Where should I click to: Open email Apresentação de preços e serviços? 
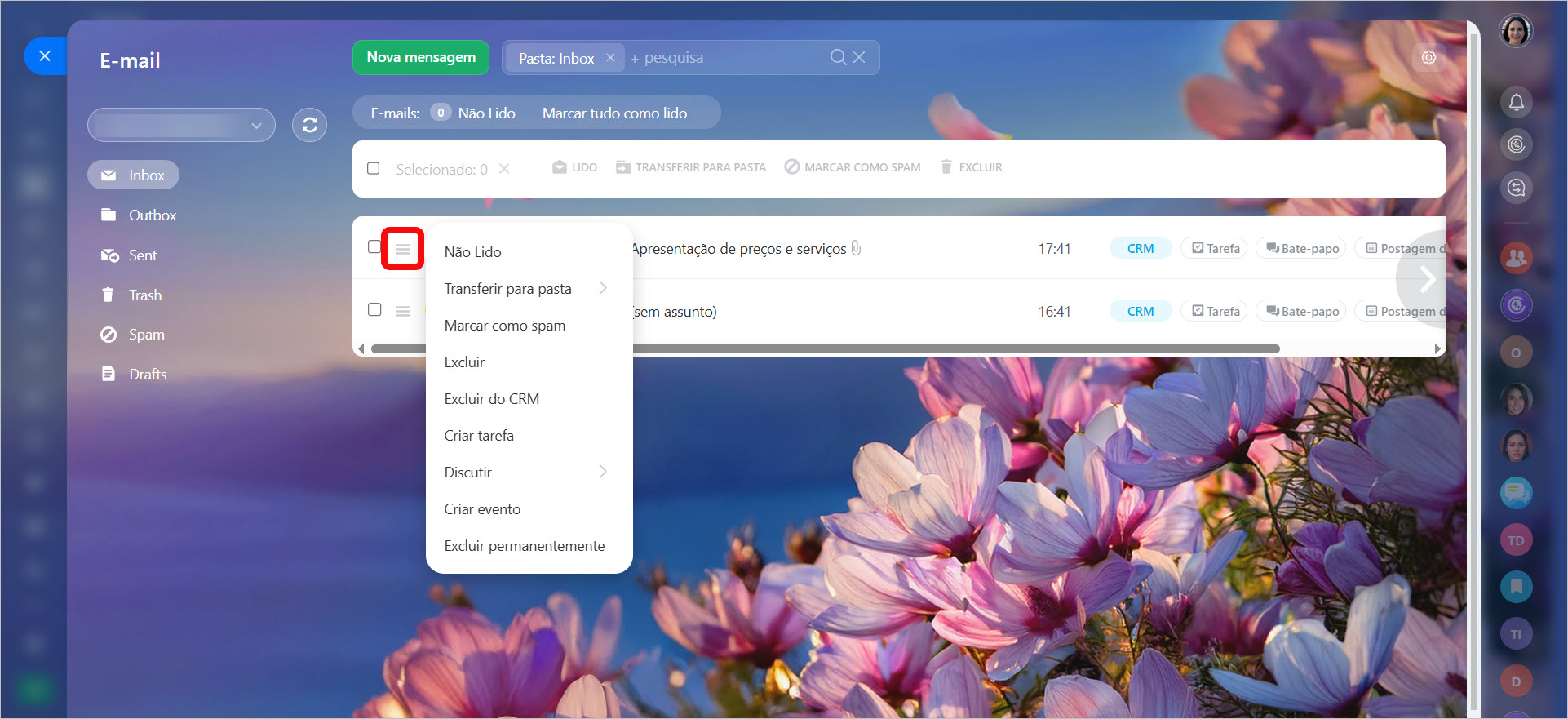tap(739, 248)
